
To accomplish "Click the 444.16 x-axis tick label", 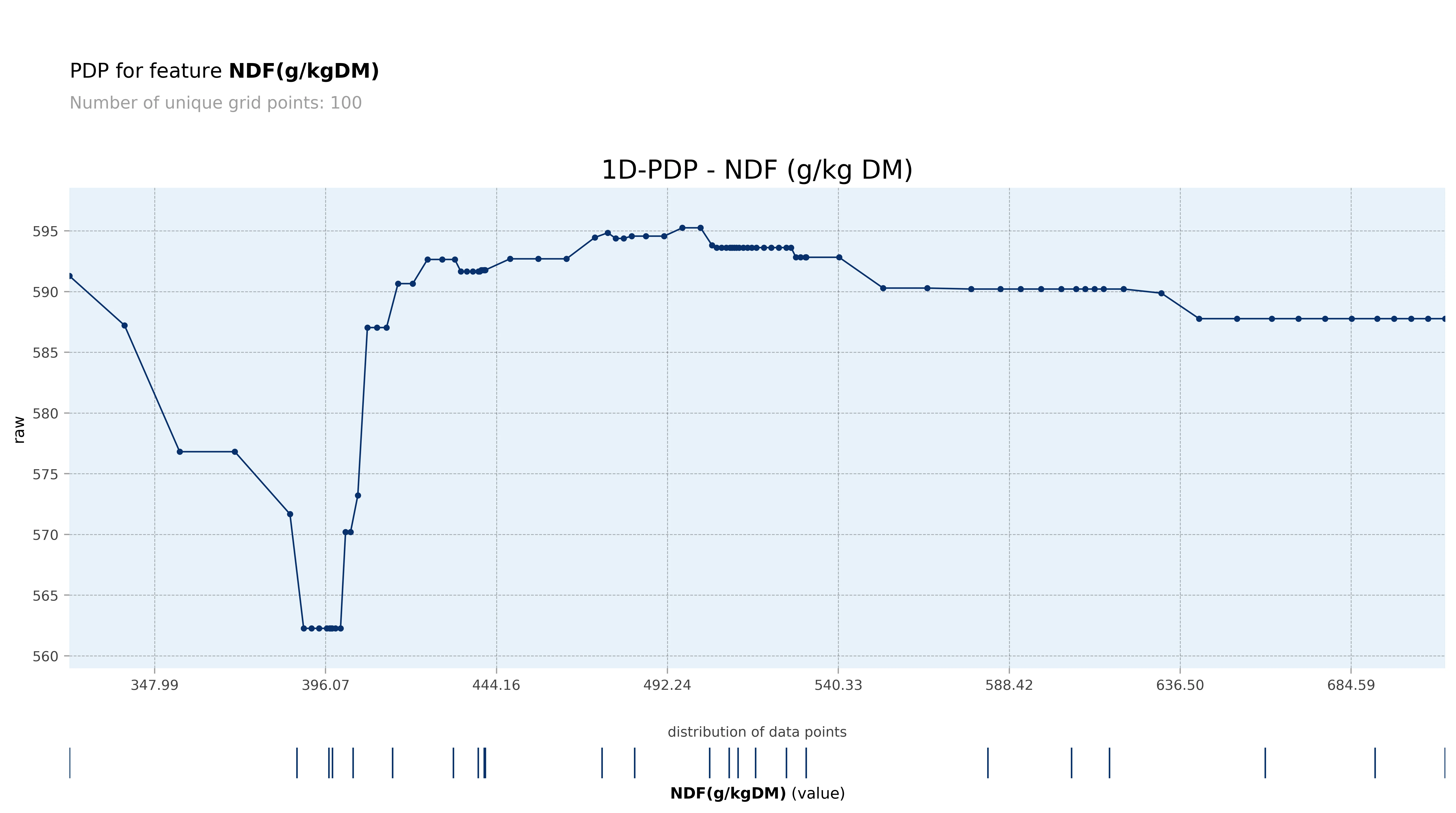I will (x=496, y=685).
